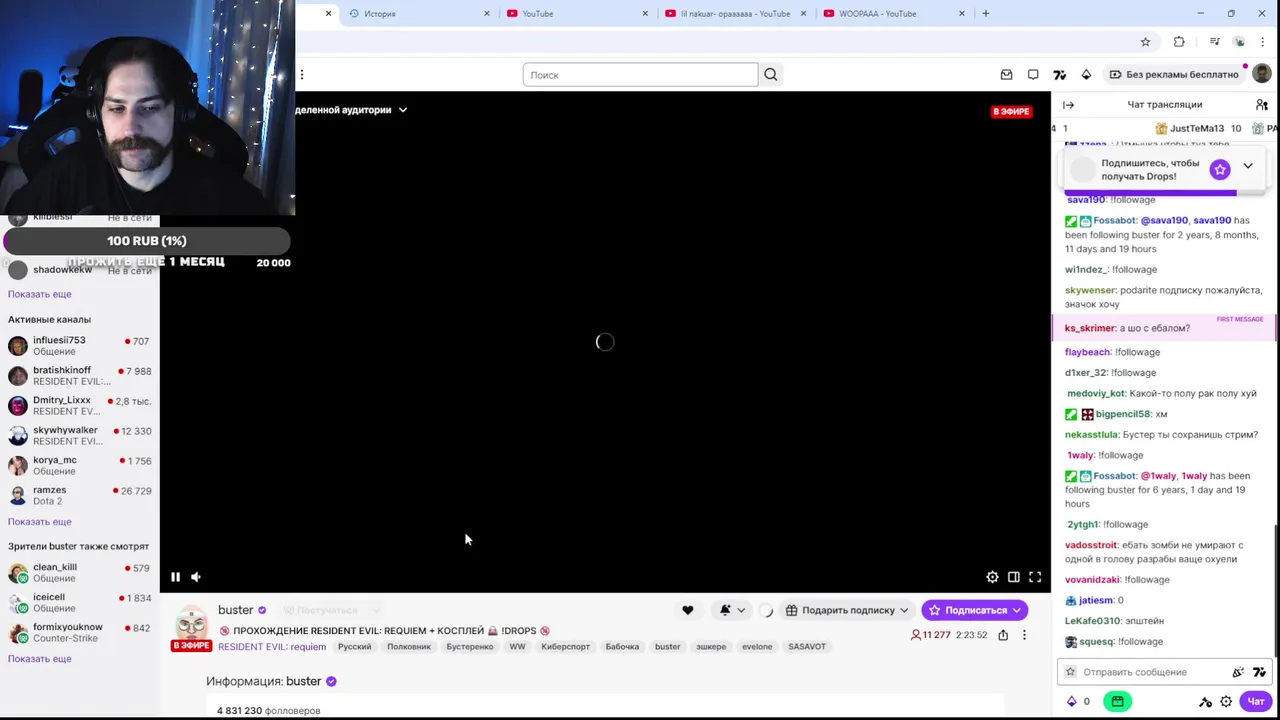Screen dimensions: 1280x720
Task: Open the chat community users icon
Action: coord(1262,104)
